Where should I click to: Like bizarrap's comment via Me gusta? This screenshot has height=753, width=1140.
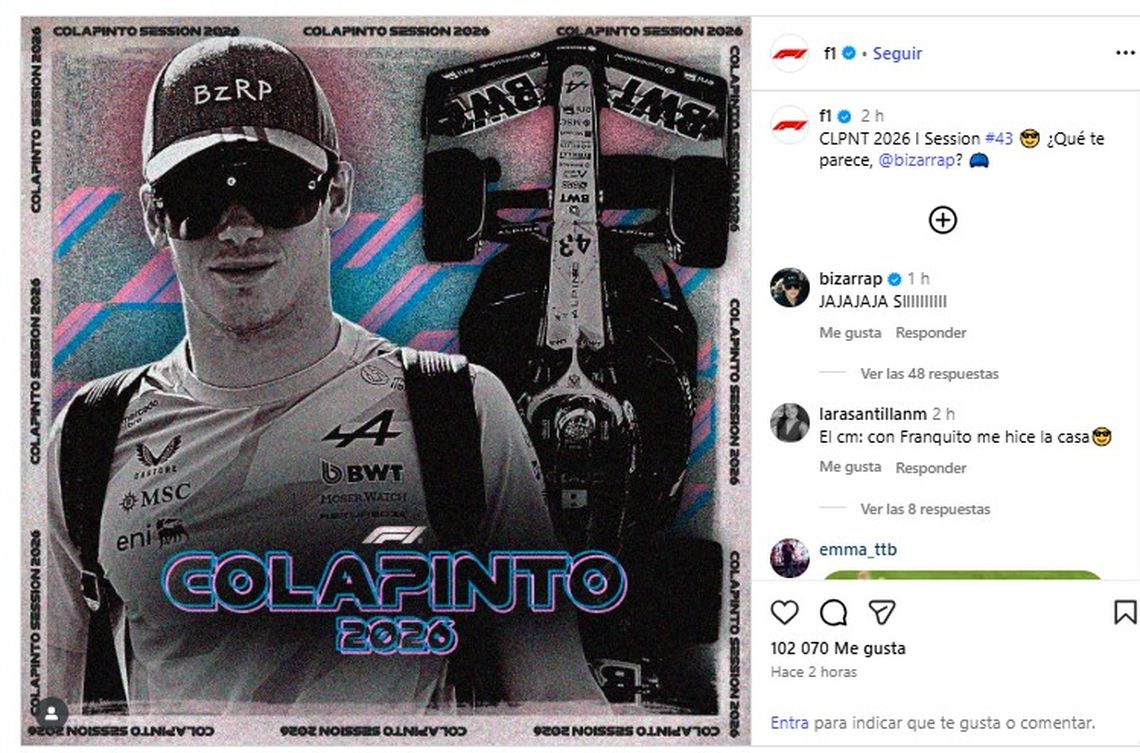[850, 332]
